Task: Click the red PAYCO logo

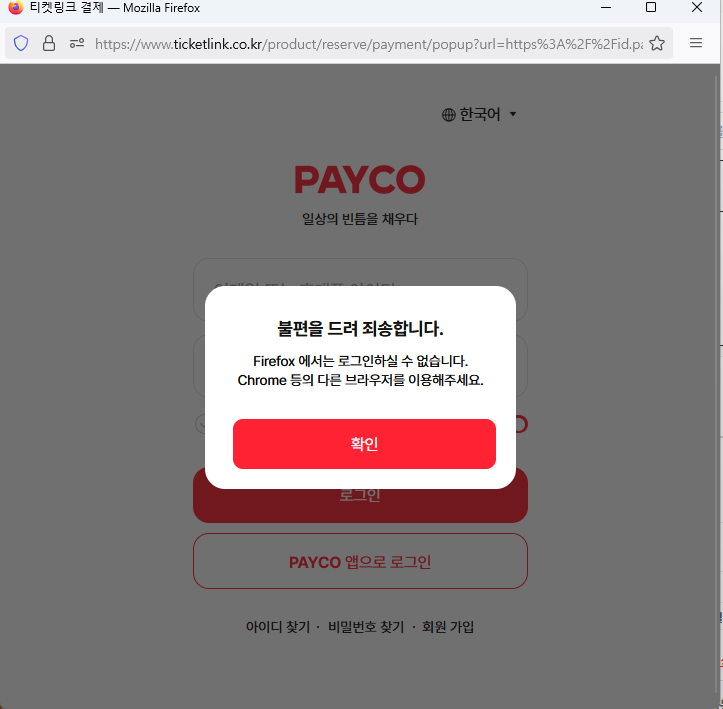Action: point(360,180)
